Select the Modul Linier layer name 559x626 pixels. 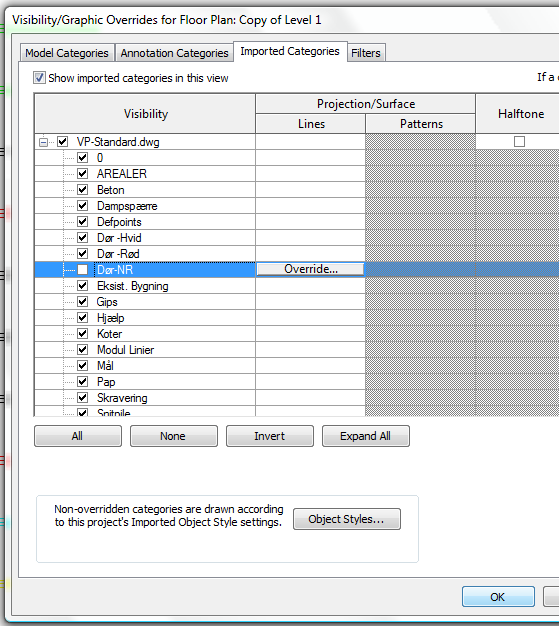point(125,350)
